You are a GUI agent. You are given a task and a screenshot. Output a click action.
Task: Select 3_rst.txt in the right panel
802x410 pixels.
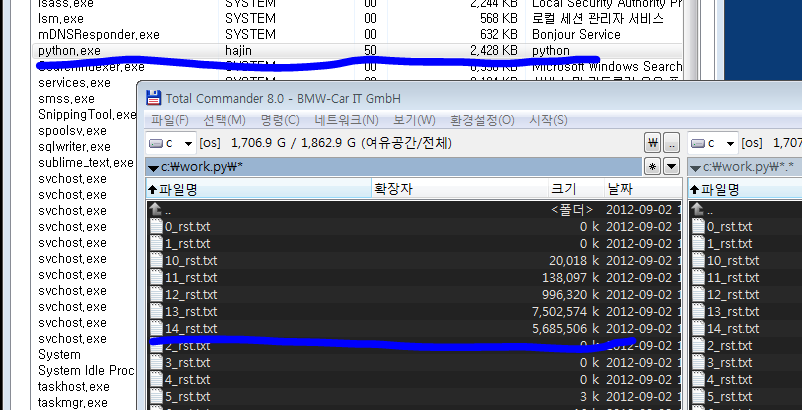tap(729, 362)
